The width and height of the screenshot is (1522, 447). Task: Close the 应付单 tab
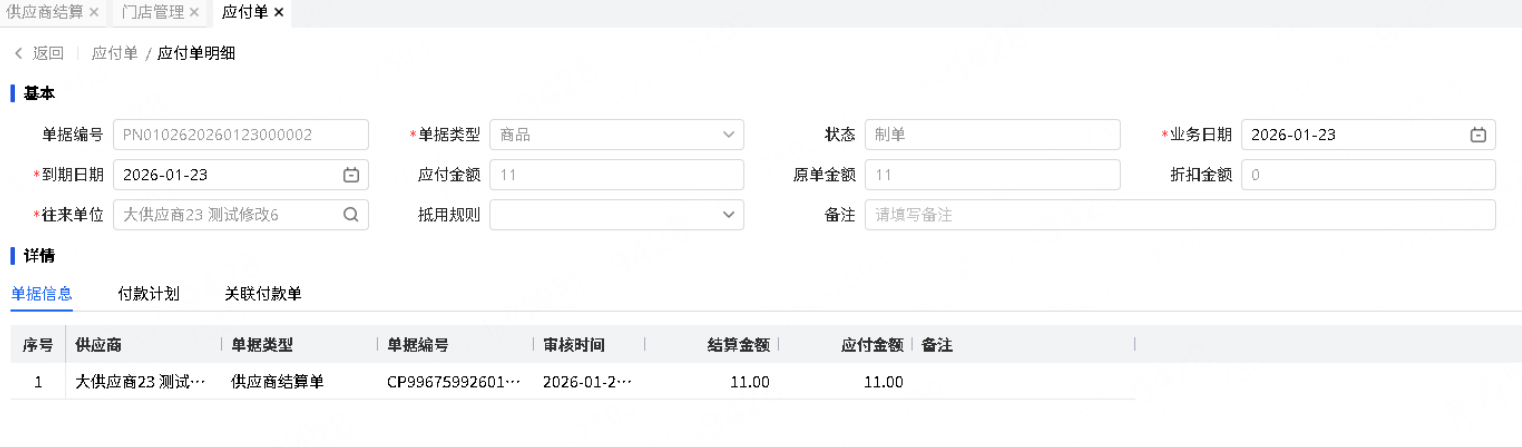click(x=279, y=12)
